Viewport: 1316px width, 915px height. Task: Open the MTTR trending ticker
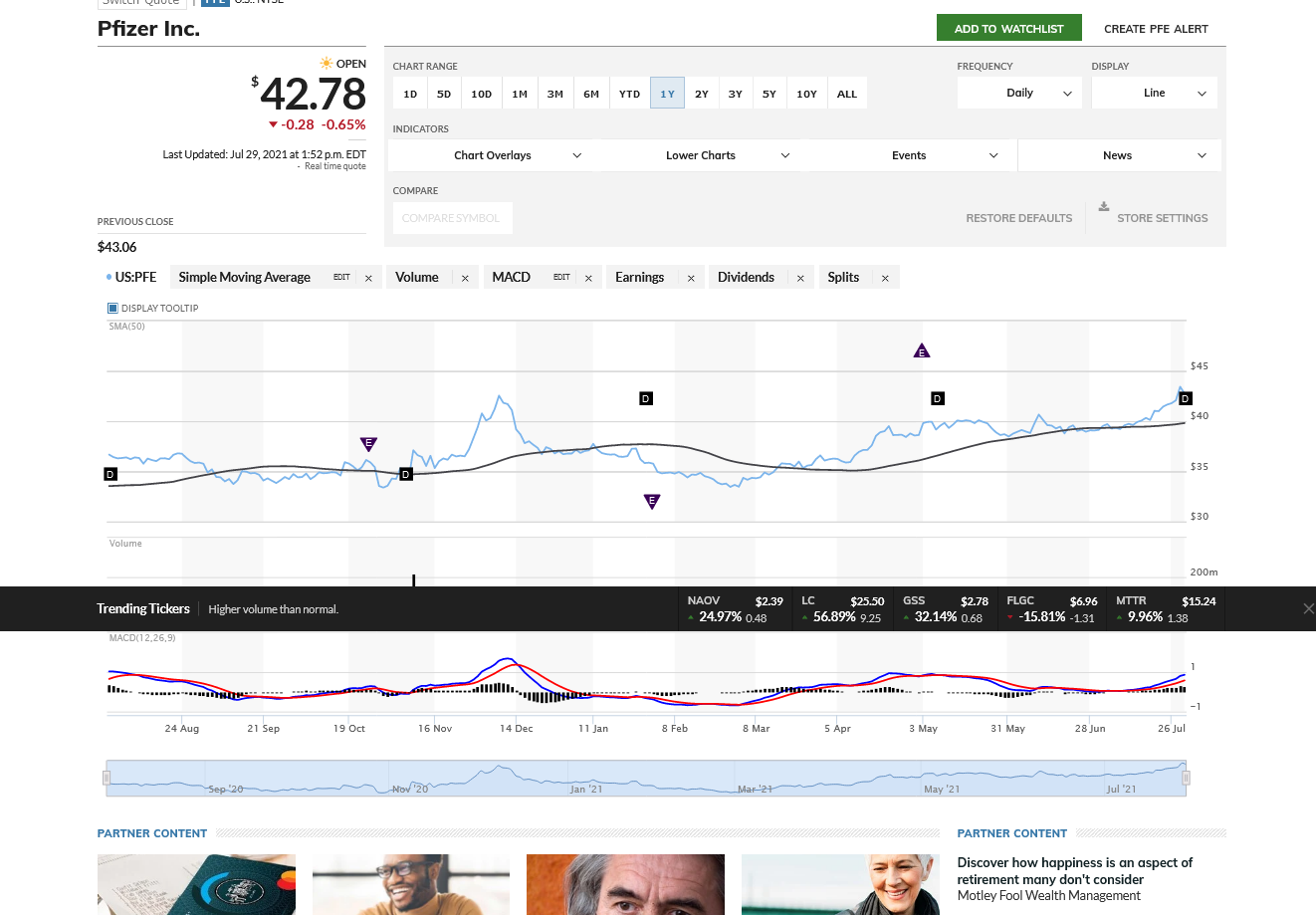pos(1166,608)
